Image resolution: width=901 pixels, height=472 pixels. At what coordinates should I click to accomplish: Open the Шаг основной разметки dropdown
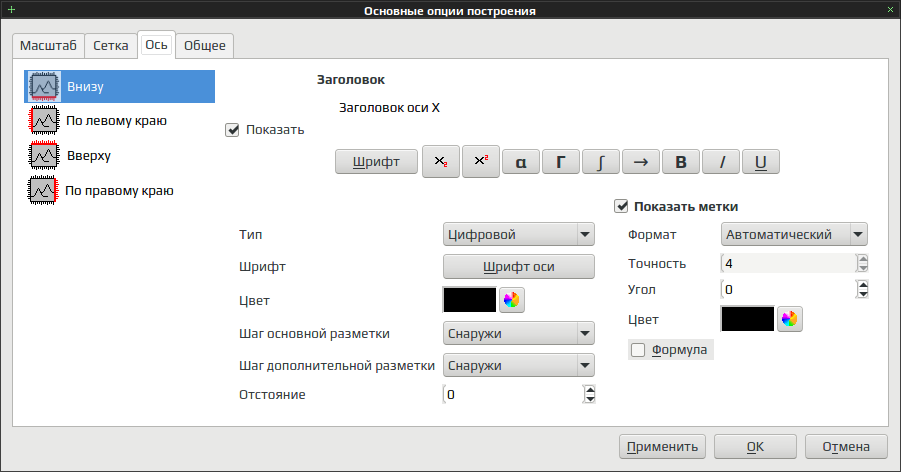click(x=518, y=333)
